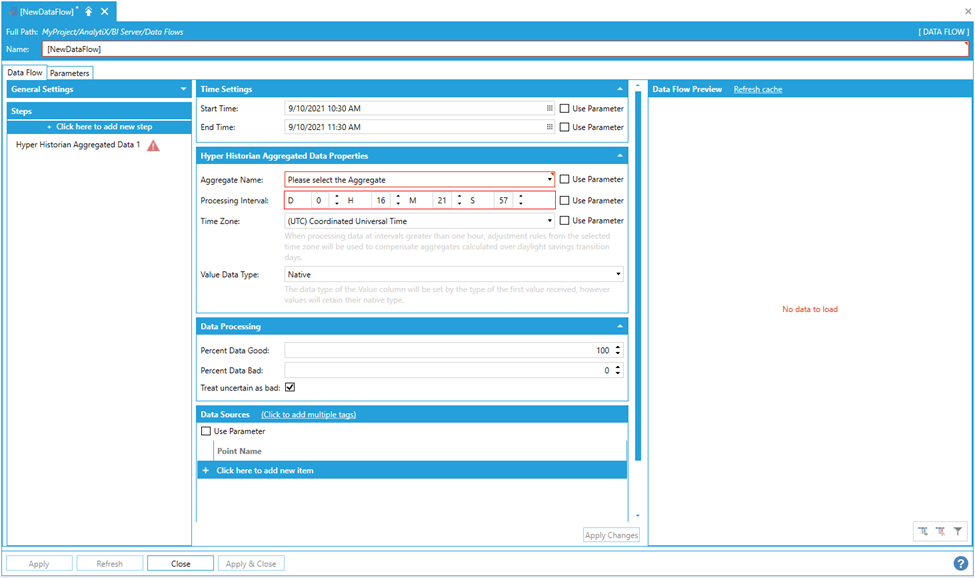Click the warning triangle beside Hyper Historian step
Viewport: 975px width, 578px height.
[x=153, y=146]
